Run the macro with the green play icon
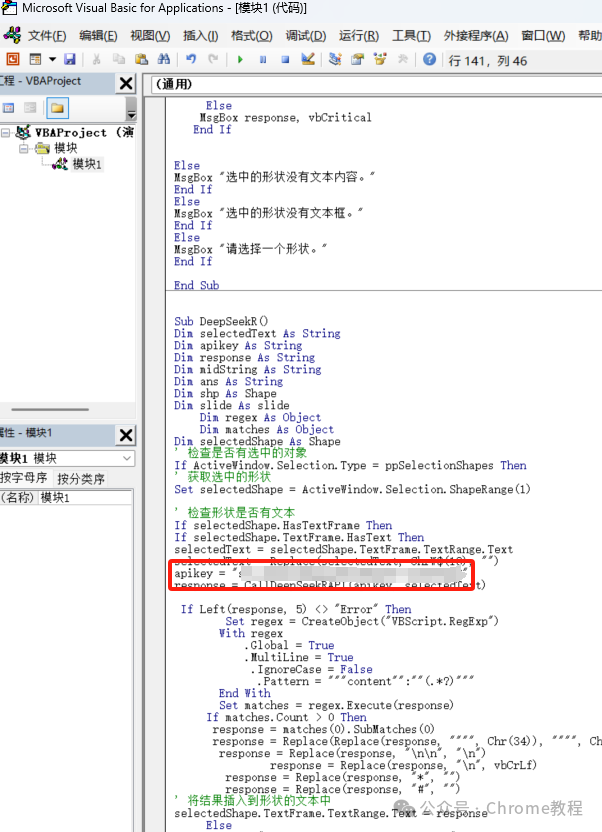 [240, 59]
